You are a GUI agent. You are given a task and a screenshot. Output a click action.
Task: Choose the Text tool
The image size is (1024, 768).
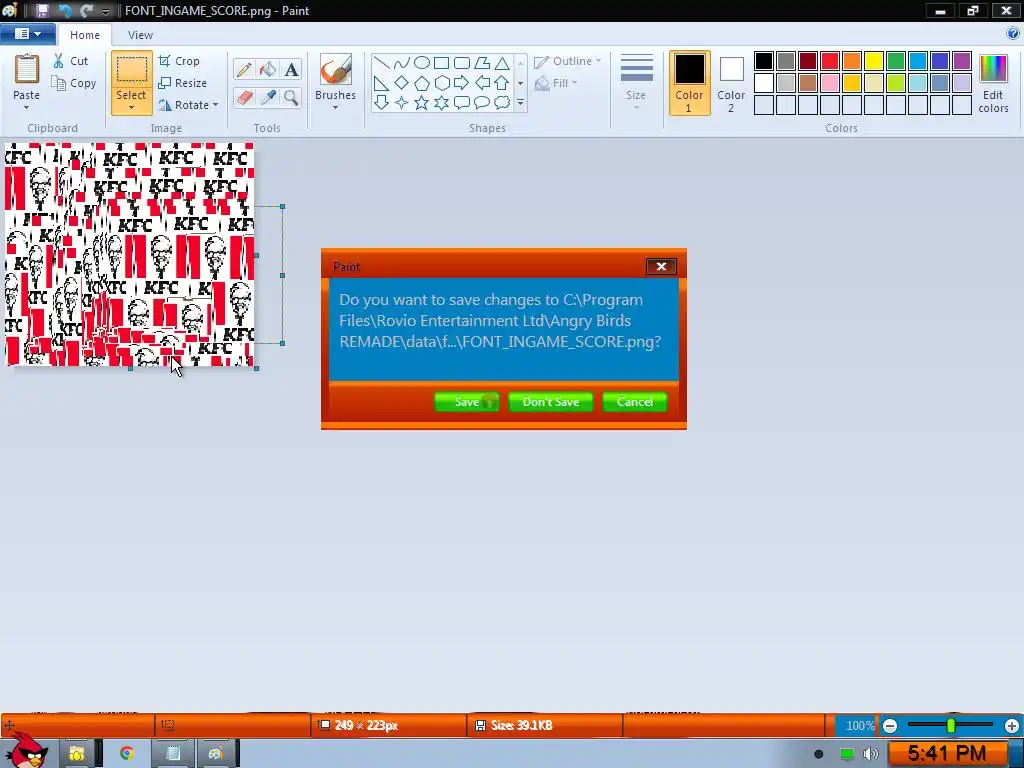(x=291, y=69)
